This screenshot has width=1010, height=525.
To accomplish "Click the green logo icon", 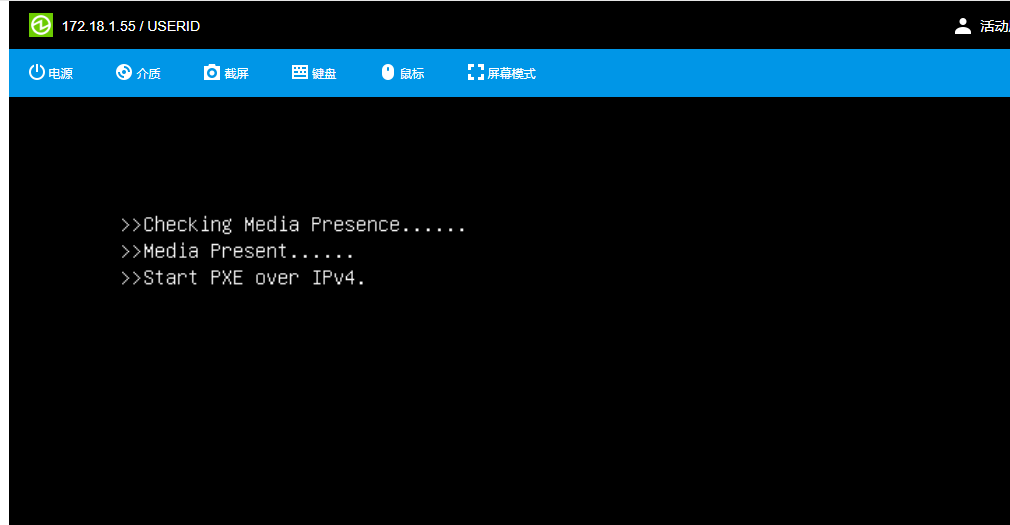I will [40, 25].
